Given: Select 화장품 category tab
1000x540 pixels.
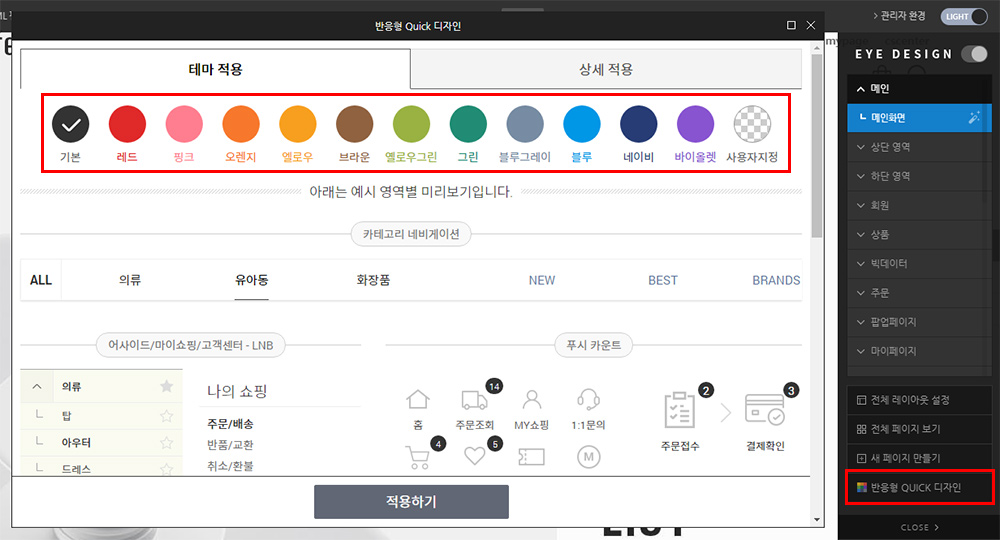Looking at the screenshot, I should [x=373, y=280].
